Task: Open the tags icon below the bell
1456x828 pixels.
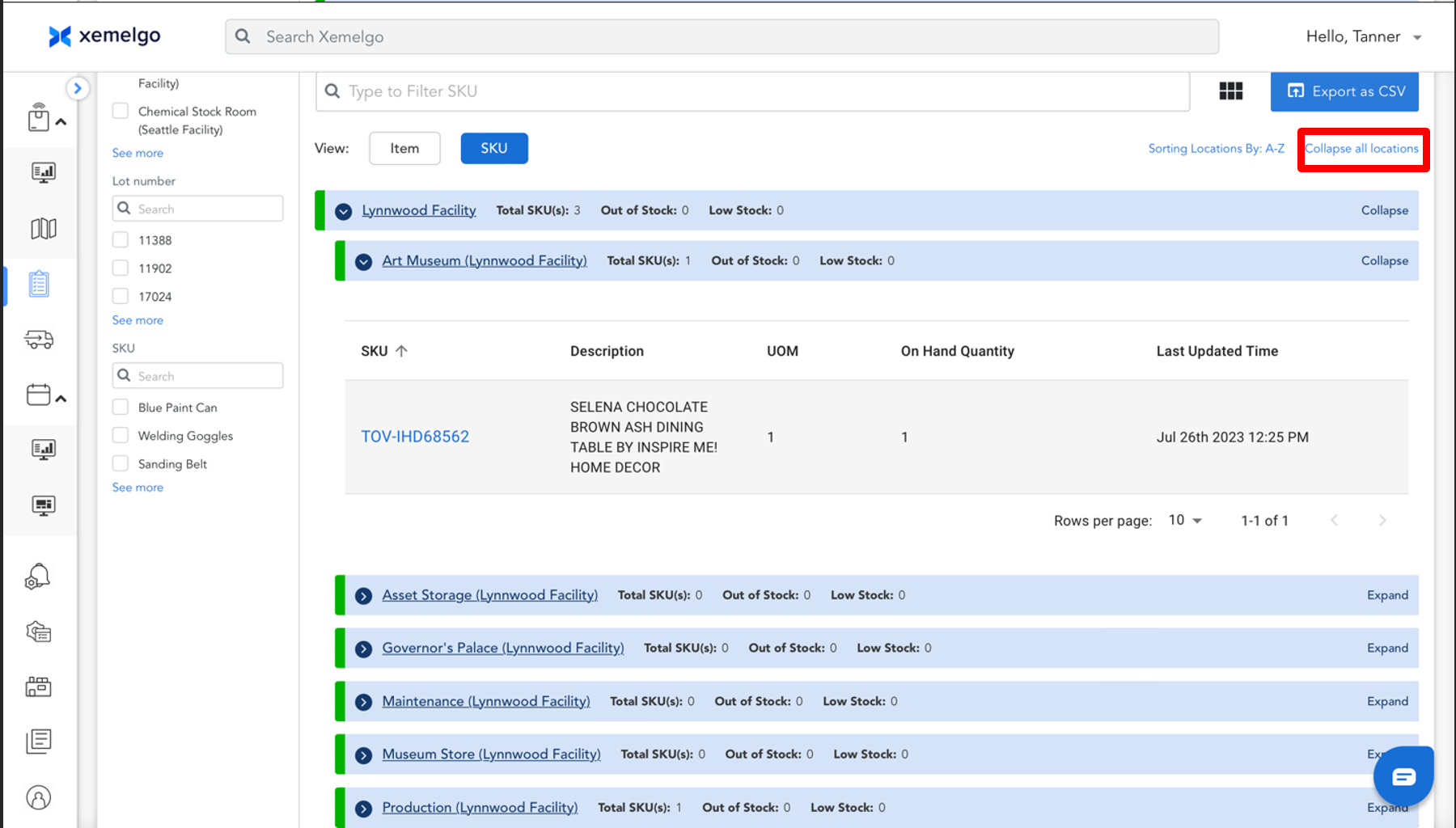Action: (x=39, y=632)
